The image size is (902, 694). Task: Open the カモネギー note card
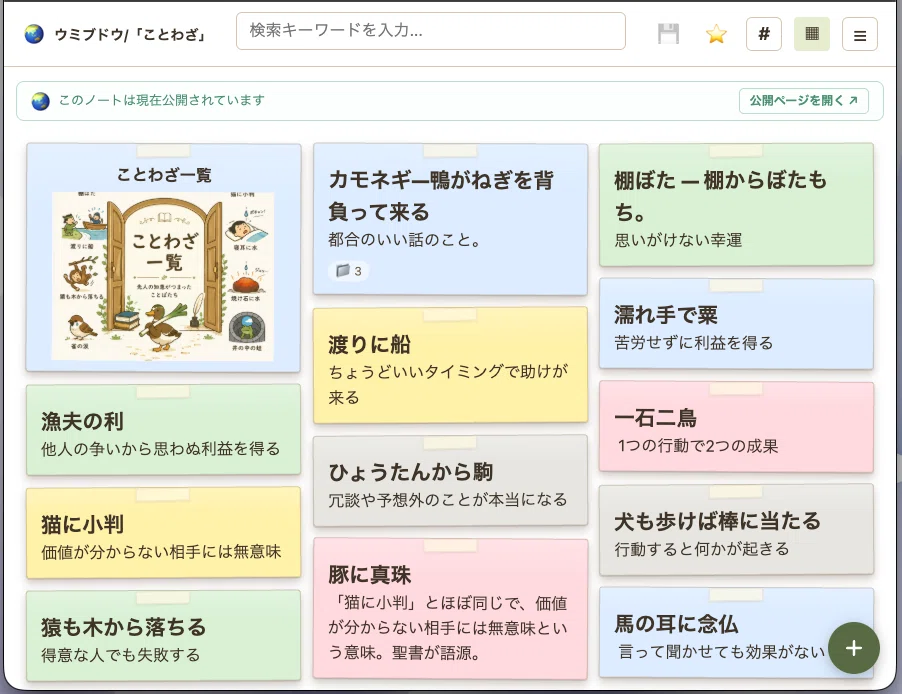(x=450, y=219)
